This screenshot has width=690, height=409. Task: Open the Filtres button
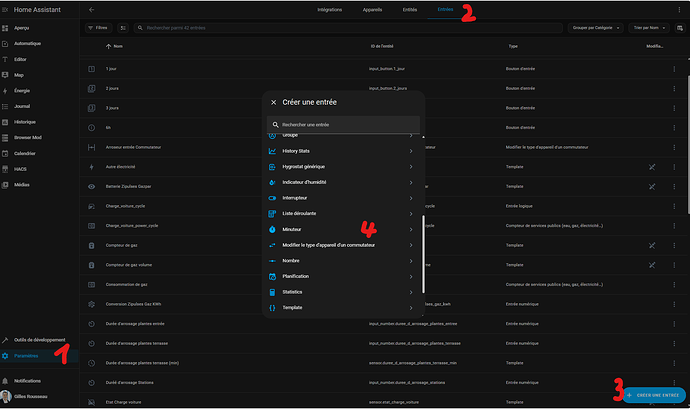point(98,28)
